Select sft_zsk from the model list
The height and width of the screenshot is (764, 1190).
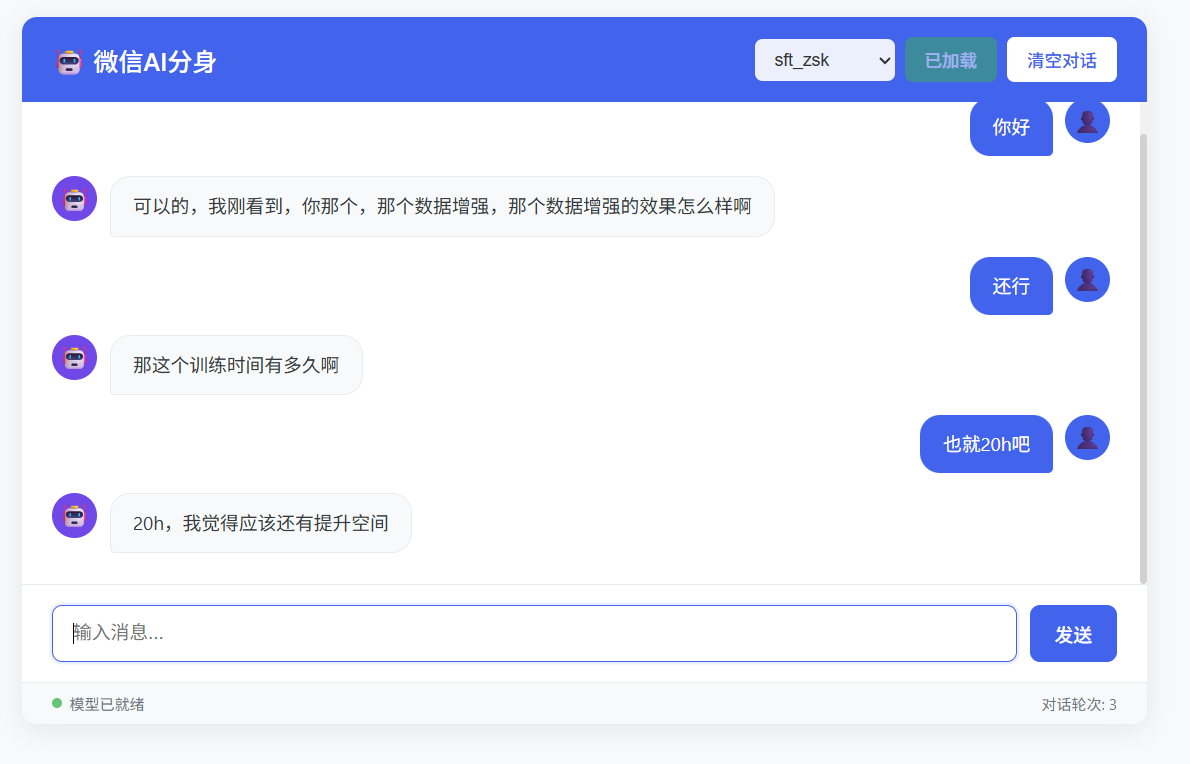pos(812,59)
